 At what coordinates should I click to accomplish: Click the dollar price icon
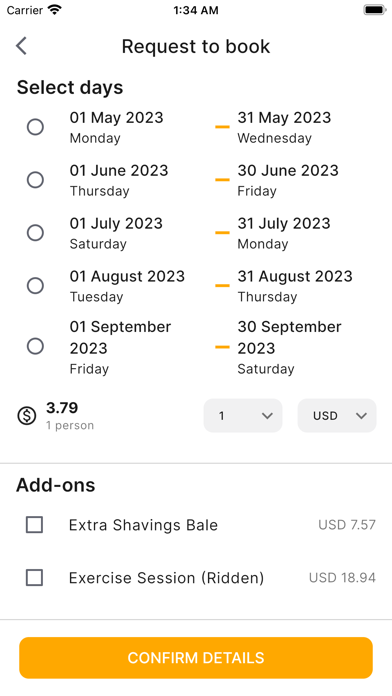27,416
